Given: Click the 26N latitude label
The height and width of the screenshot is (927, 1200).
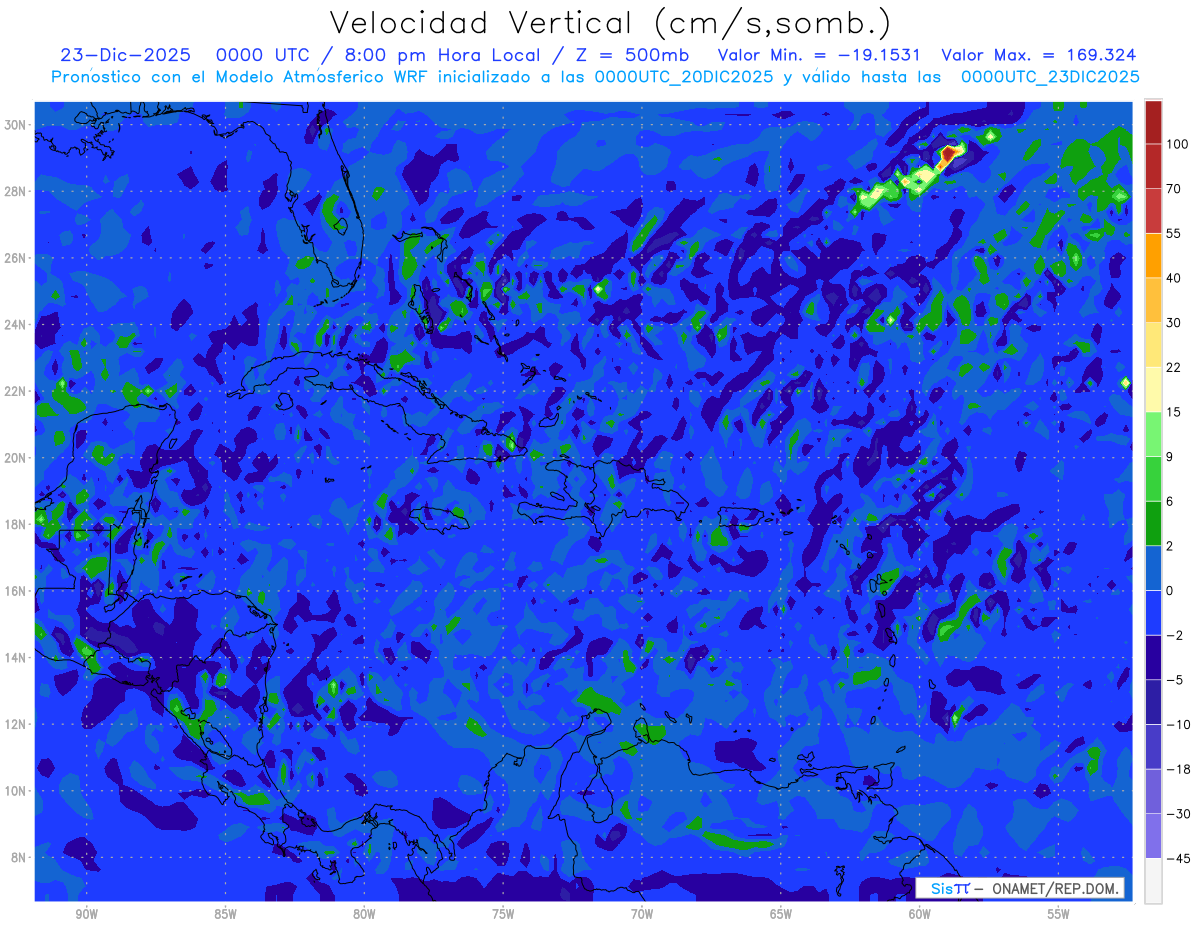Looking at the screenshot, I should 17,258.
